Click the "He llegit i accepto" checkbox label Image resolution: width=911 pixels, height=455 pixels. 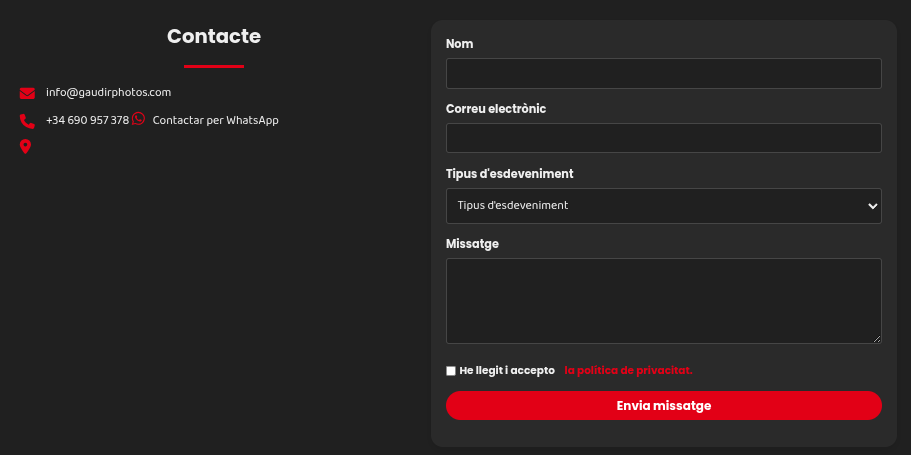507,370
